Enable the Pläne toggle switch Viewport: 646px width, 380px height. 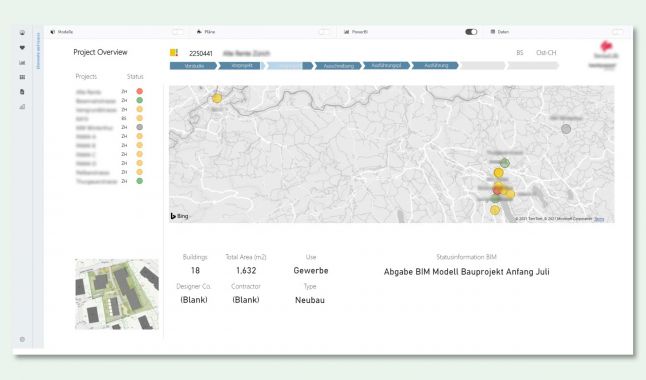coord(325,32)
